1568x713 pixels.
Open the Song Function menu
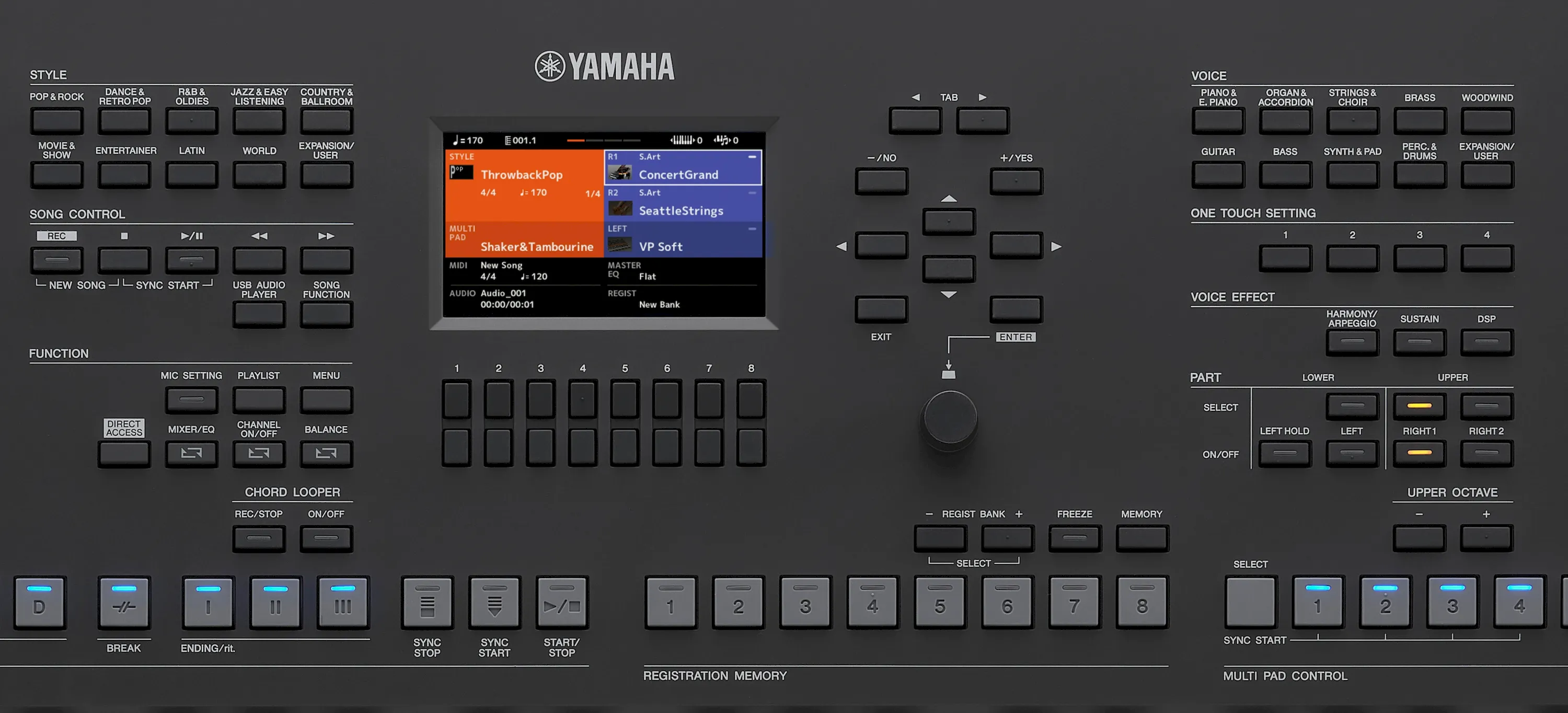(x=326, y=314)
